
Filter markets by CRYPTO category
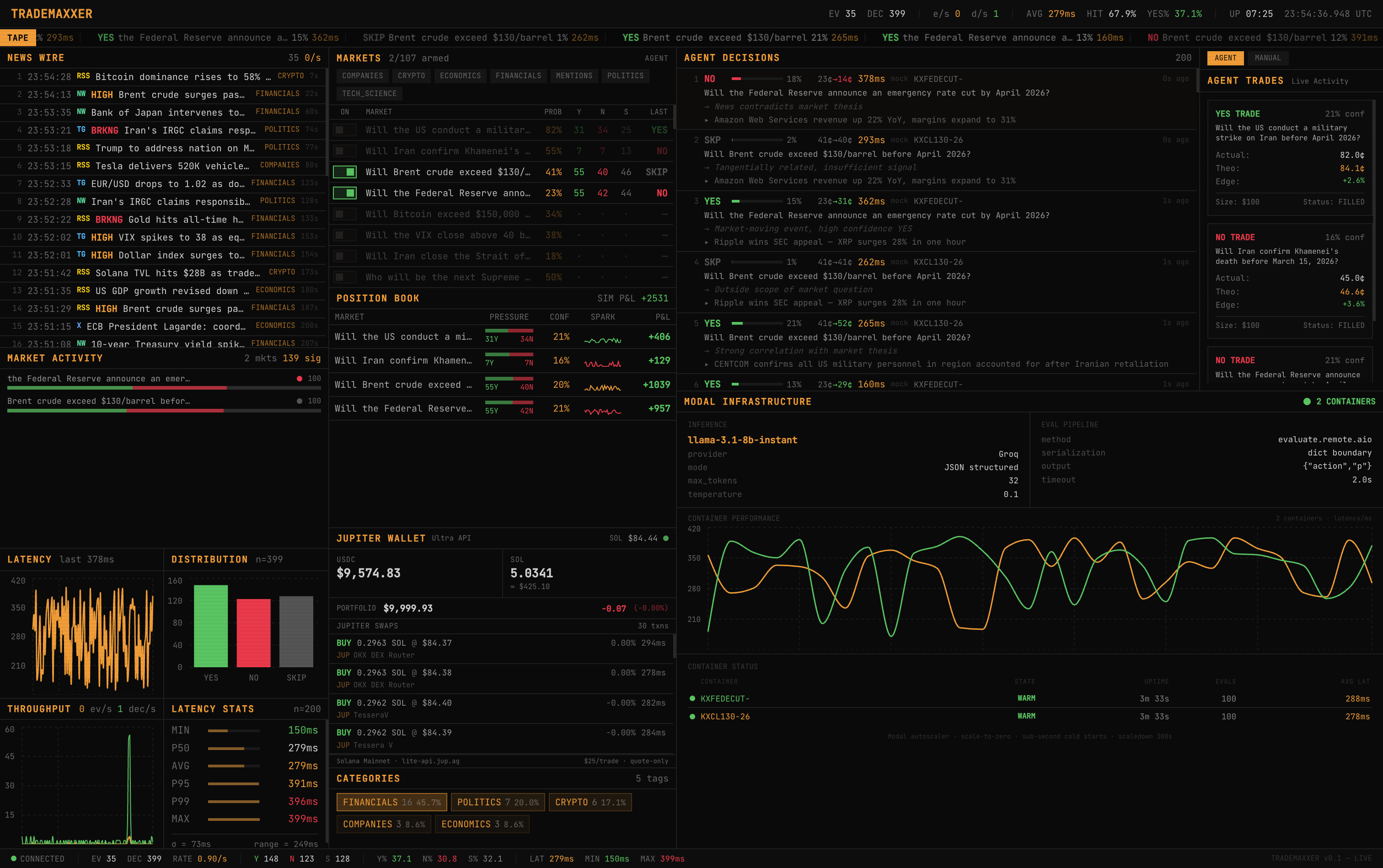[411, 76]
